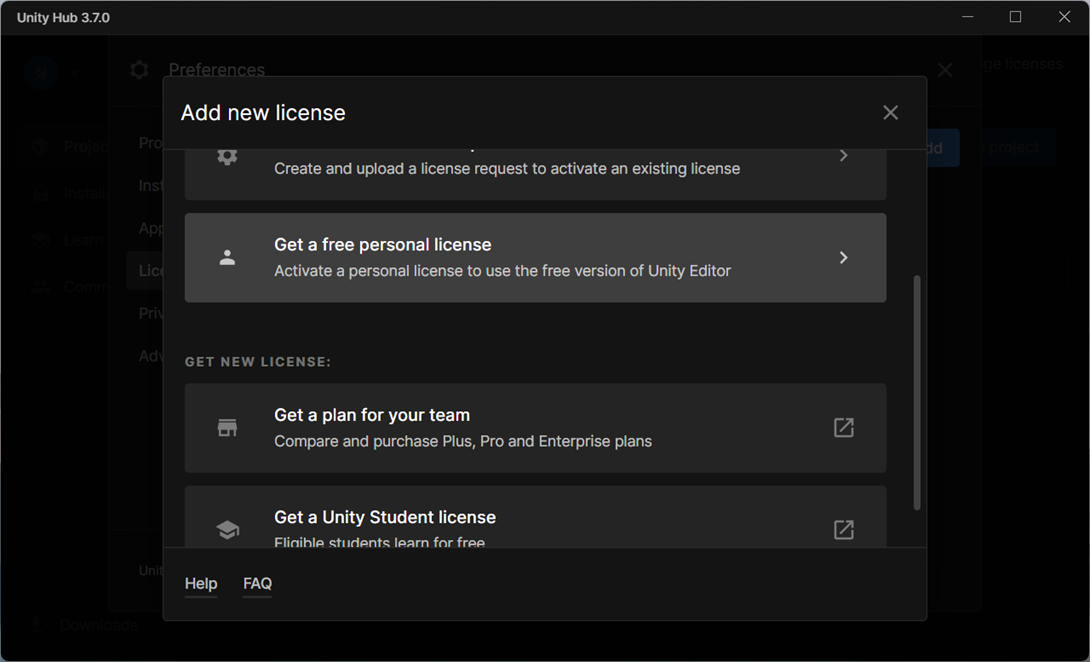Close the Preferences window behind dialog

[x=945, y=70]
